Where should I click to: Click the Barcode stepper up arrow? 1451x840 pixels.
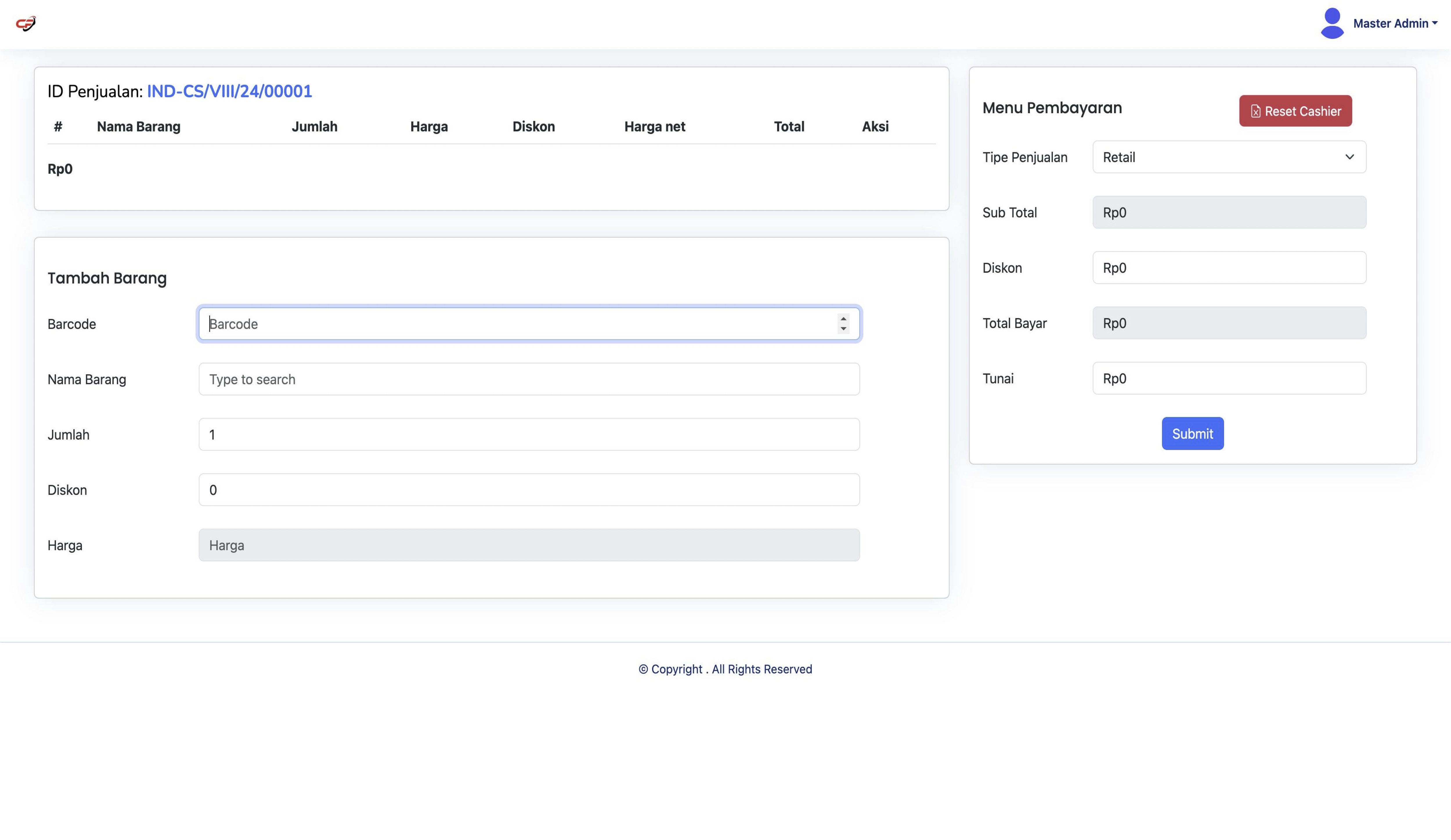[x=843, y=318]
